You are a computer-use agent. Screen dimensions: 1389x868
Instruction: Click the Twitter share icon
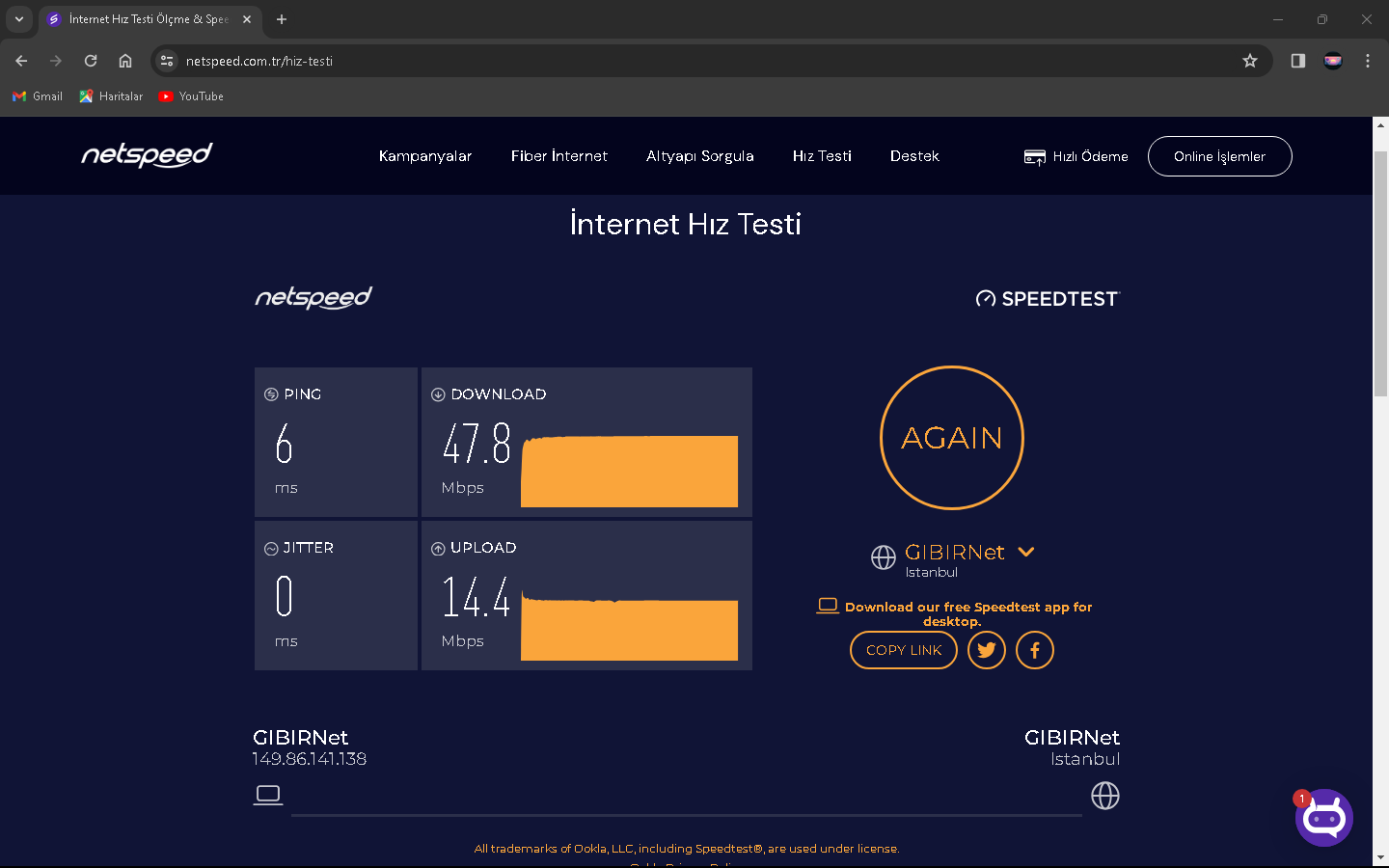[x=986, y=650]
